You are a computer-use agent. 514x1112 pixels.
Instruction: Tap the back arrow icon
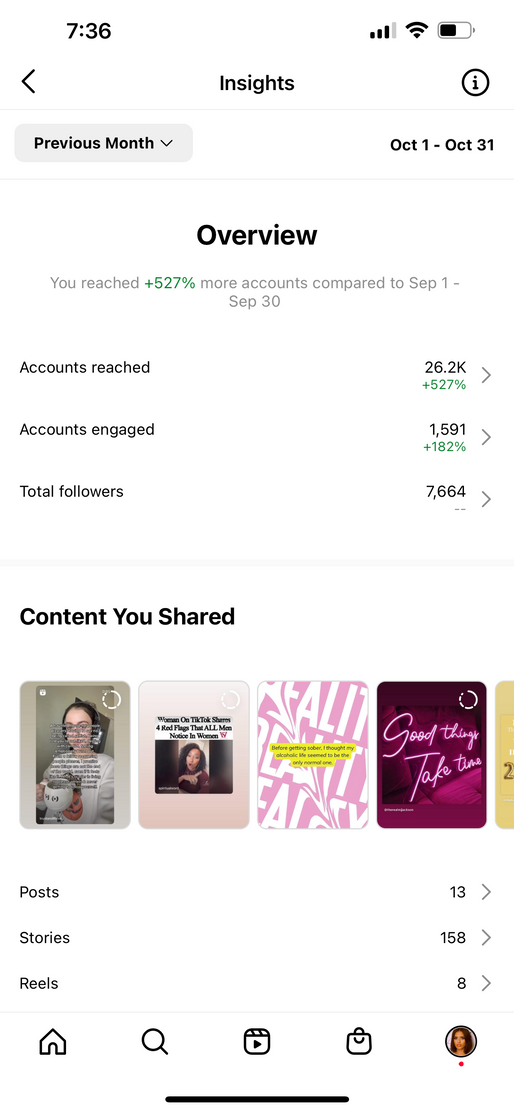[28, 82]
